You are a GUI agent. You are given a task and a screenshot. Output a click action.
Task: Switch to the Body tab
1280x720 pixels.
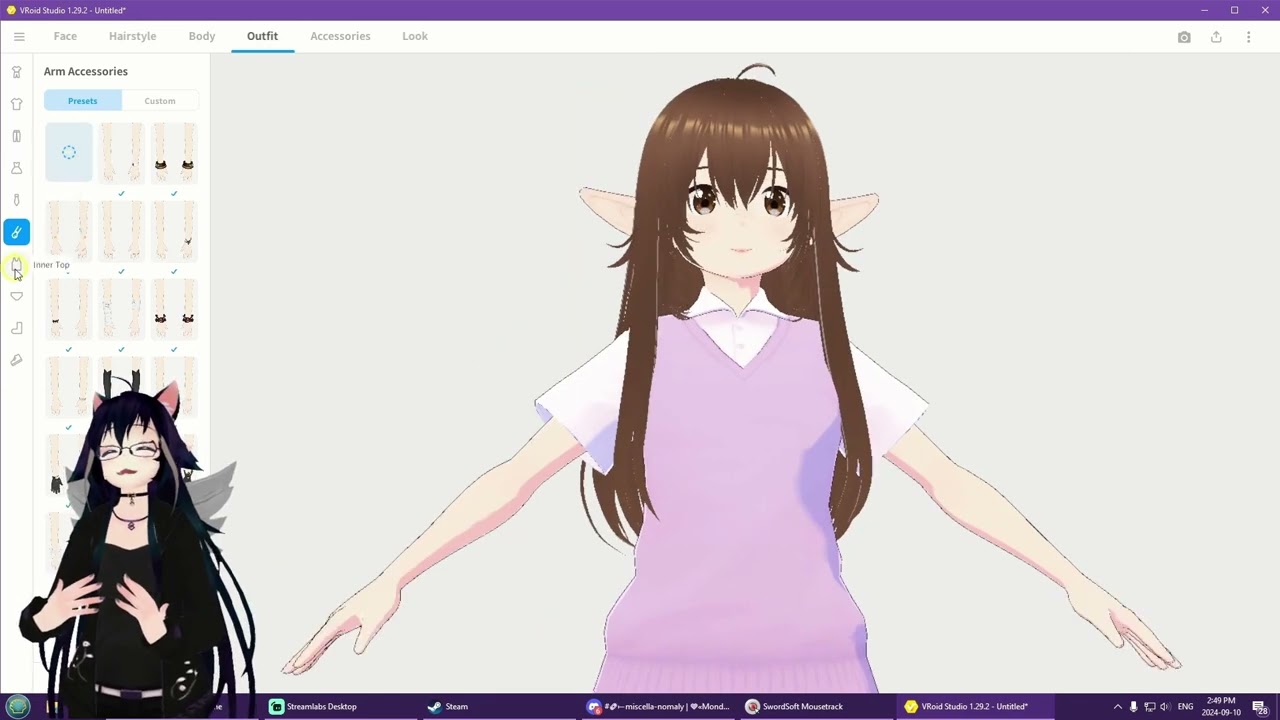coord(202,36)
